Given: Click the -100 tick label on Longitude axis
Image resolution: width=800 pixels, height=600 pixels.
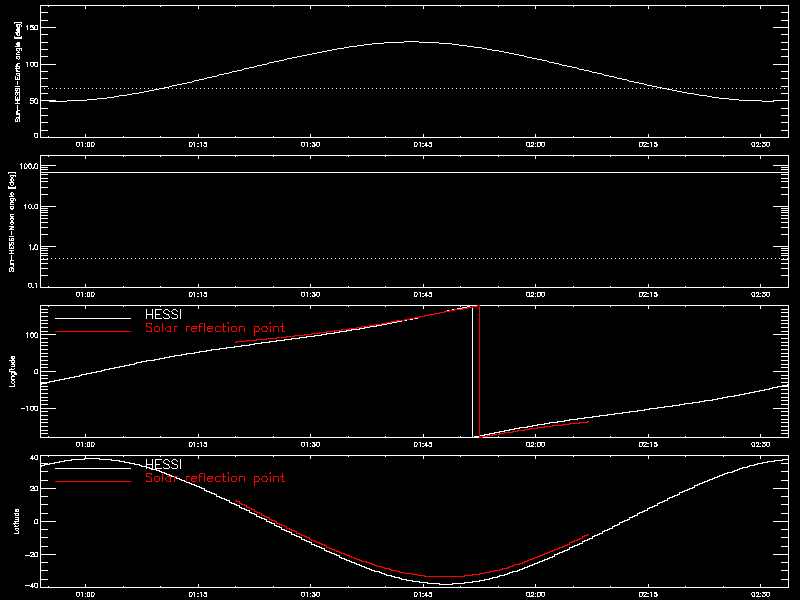Looking at the screenshot, I should [30, 408].
